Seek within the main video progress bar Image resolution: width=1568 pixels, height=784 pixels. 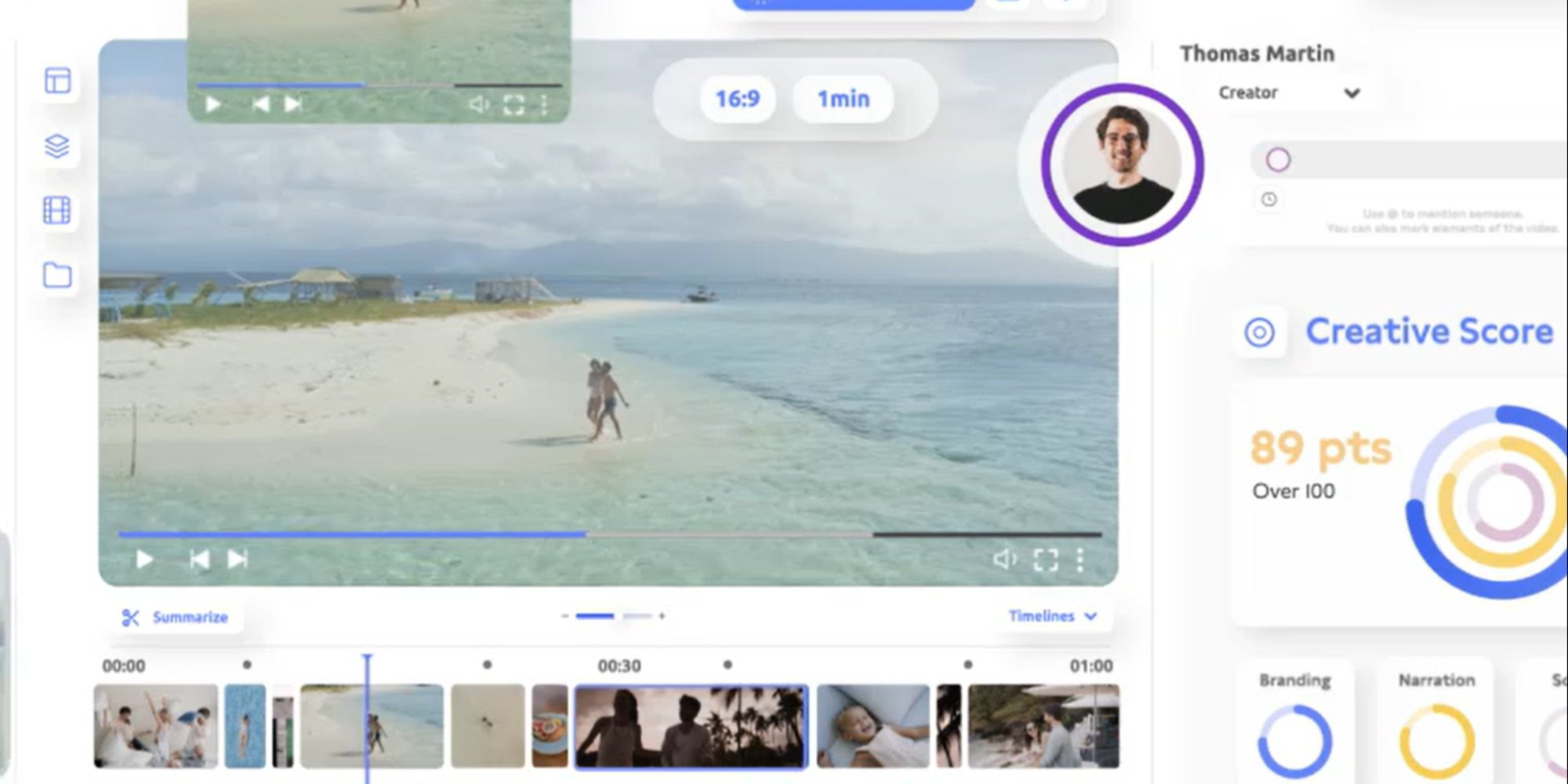pyautogui.click(x=706, y=535)
